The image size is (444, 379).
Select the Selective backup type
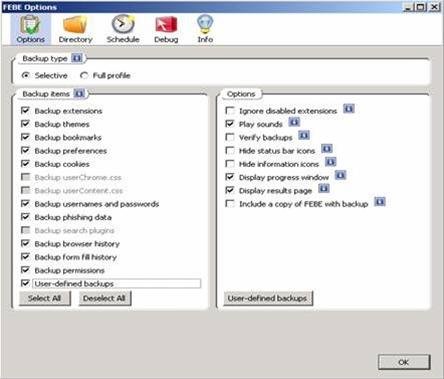pos(25,75)
